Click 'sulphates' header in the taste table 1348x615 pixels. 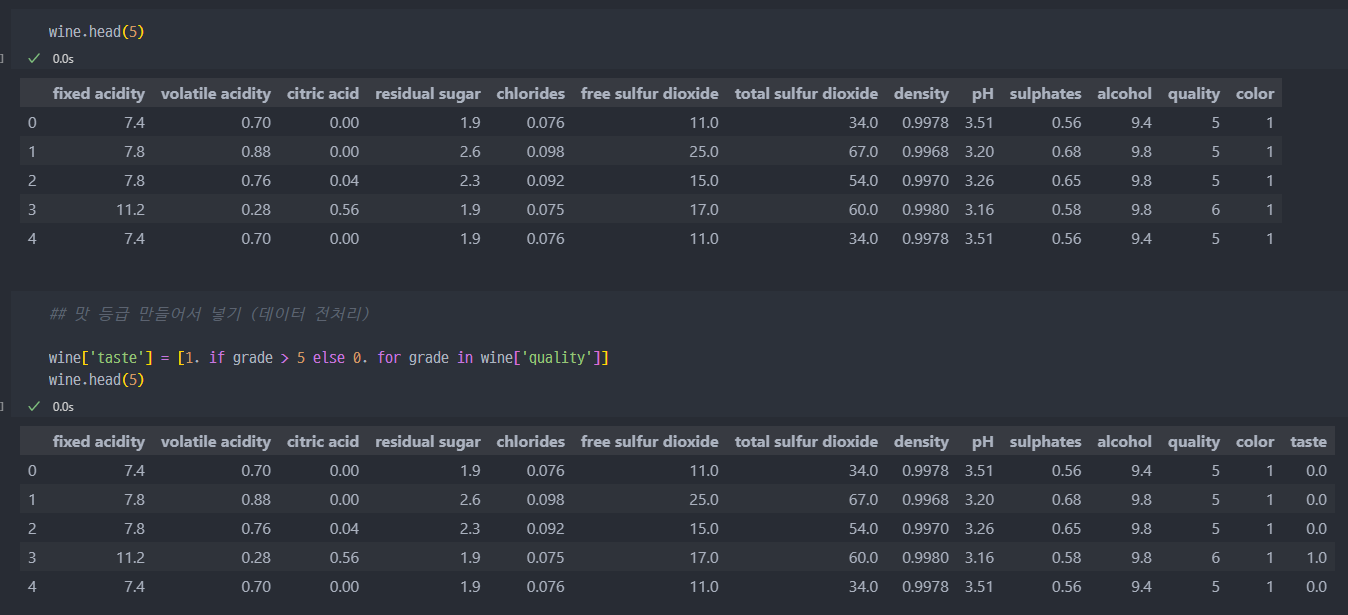1046,442
